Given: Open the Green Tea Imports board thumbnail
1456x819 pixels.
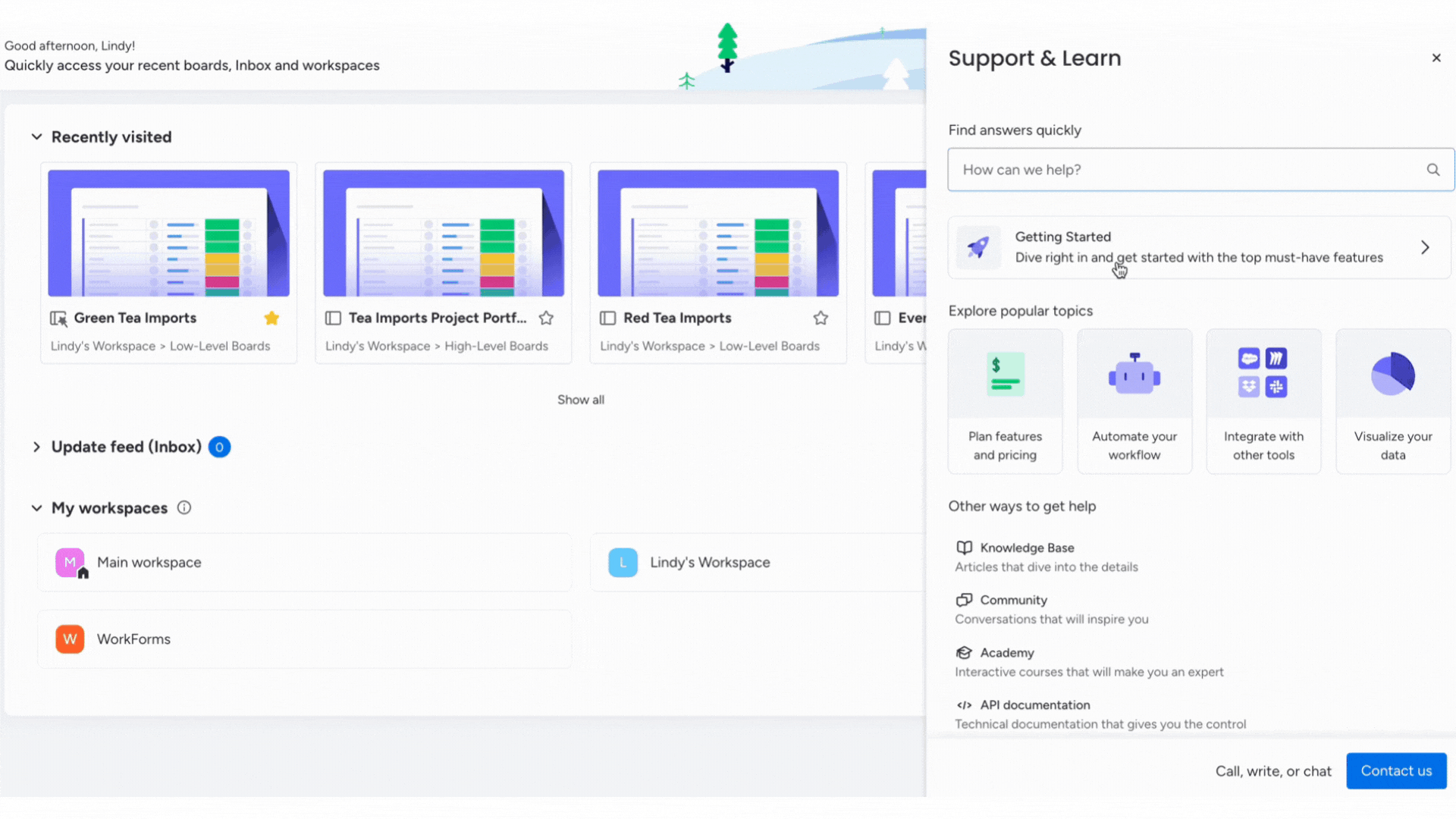Looking at the screenshot, I should coord(168,233).
